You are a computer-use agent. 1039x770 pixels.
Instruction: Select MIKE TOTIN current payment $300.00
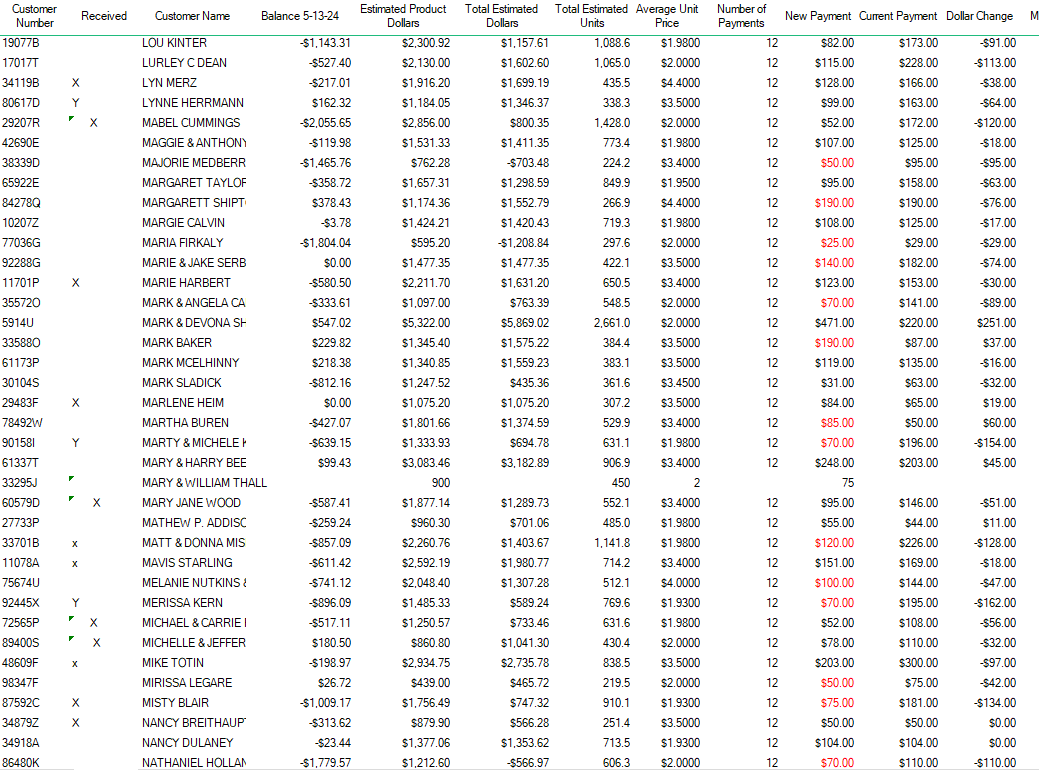click(918, 663)
